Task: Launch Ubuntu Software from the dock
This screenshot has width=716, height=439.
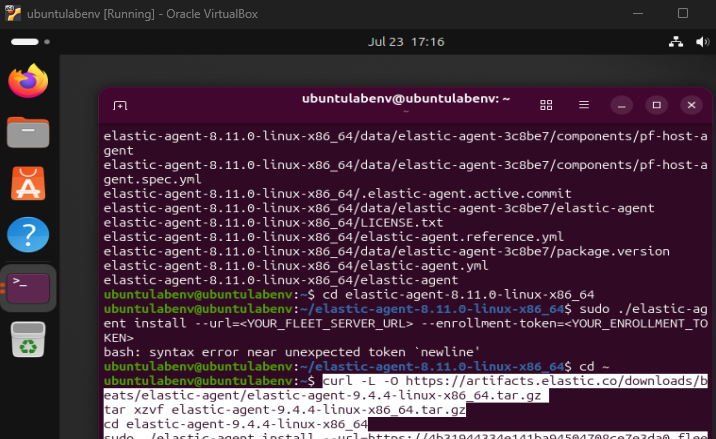Action: [28, 183]
